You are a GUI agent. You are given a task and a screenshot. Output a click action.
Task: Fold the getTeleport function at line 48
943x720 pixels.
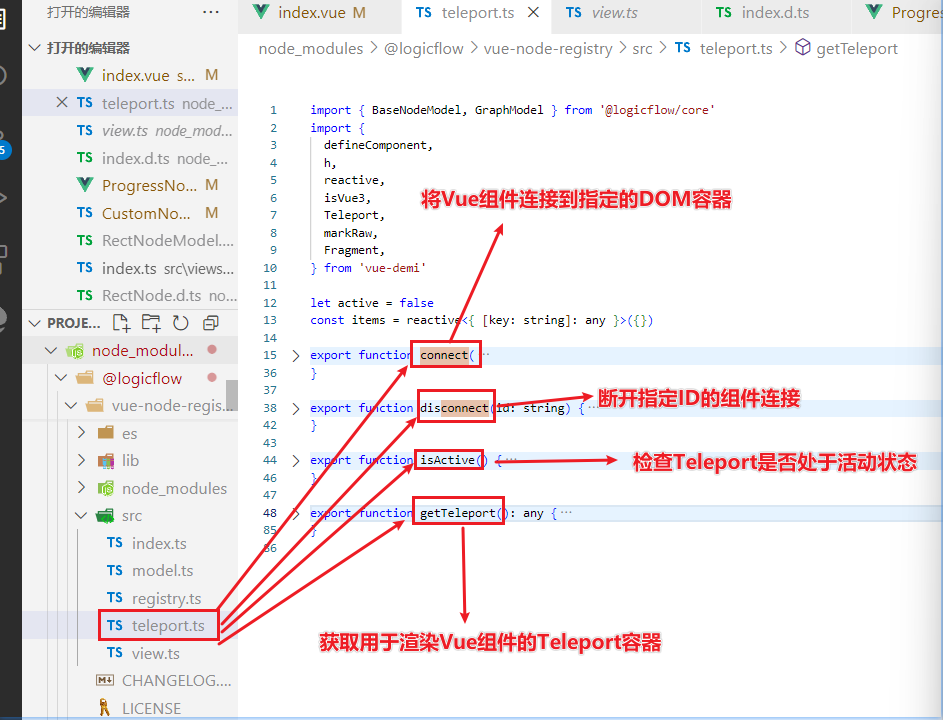296,512
